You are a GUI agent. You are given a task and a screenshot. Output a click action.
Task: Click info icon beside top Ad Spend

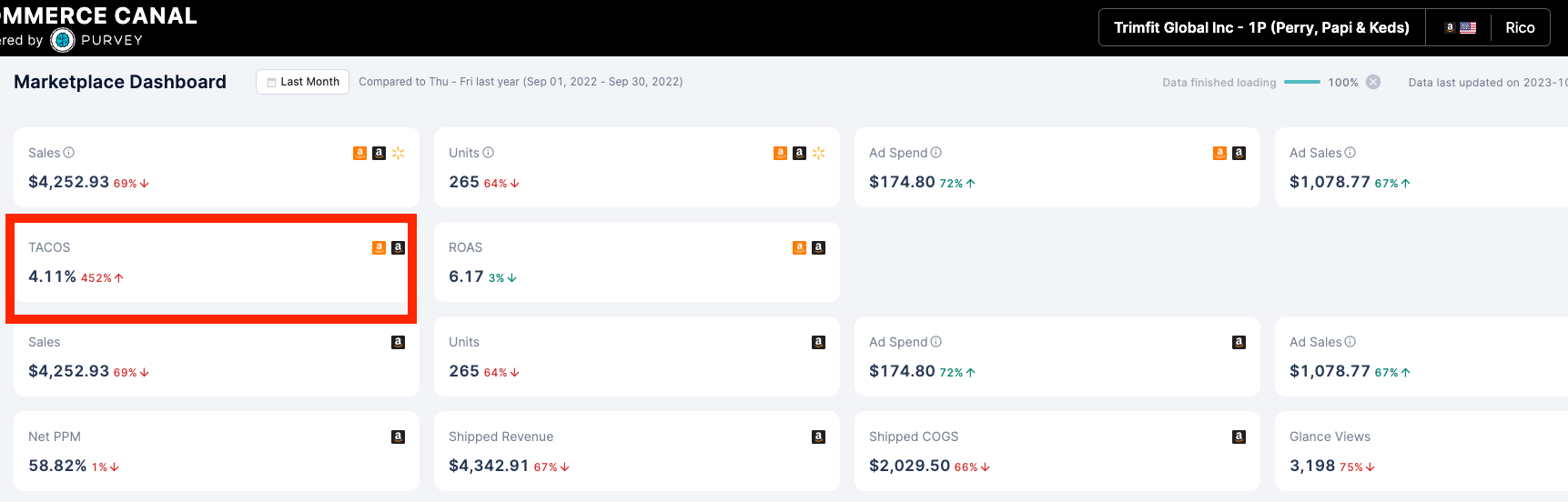936,153
